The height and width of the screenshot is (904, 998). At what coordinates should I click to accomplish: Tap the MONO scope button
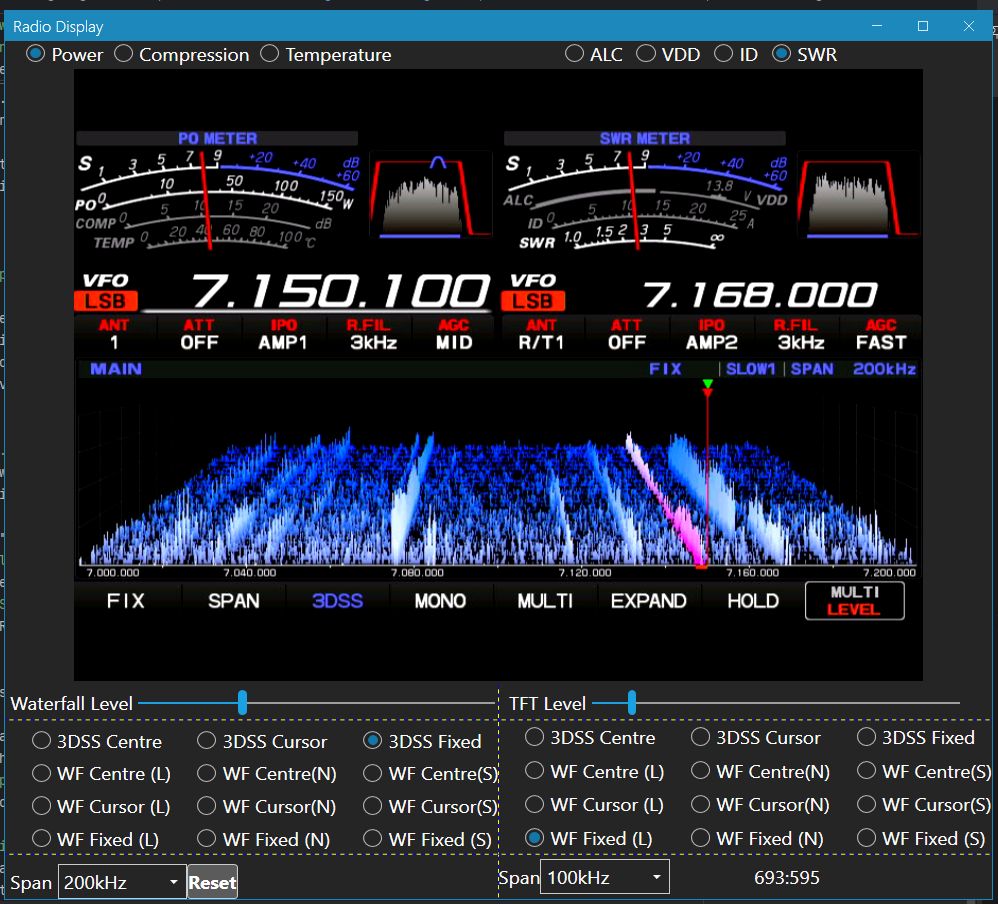coord(440,601)
